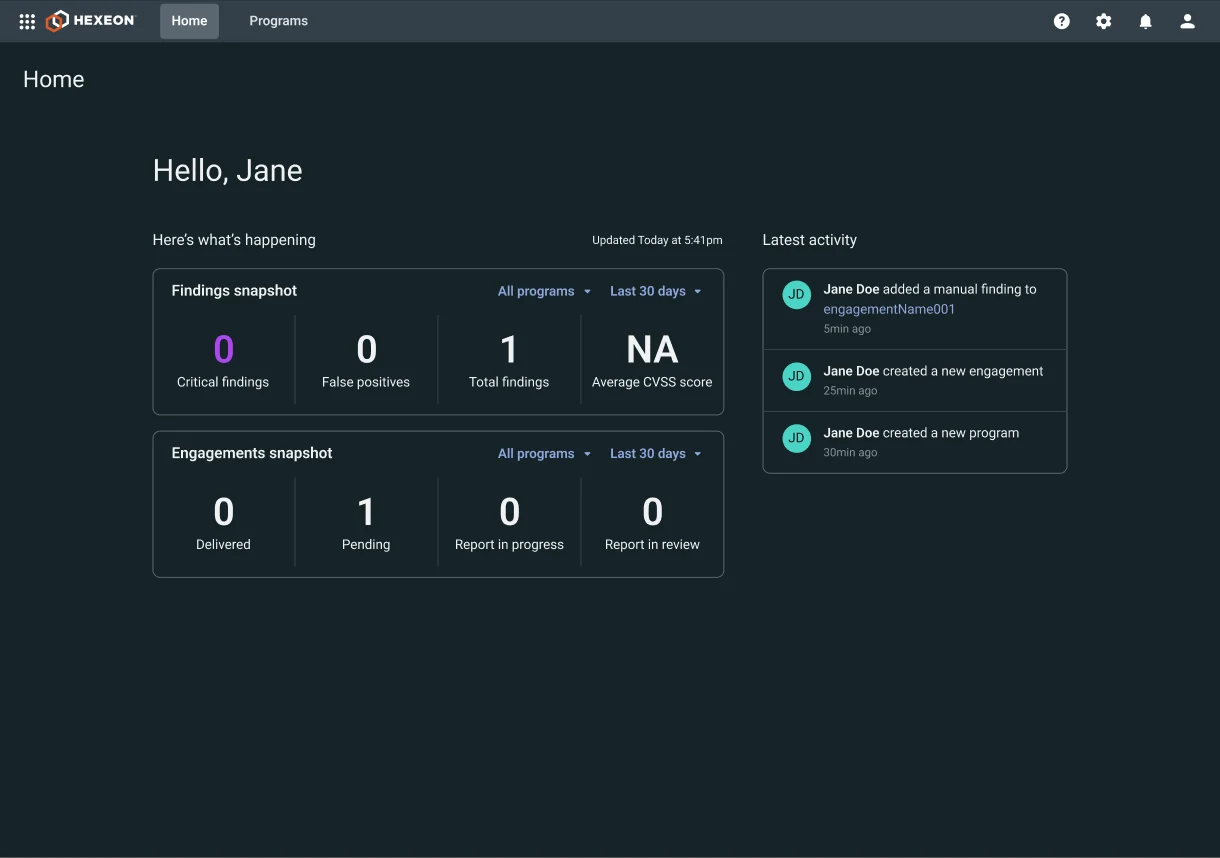Expand All programs dropdown in Findings snapshot
Image resolution: width=1220 pixels, height=858 pixels.
(545, 291)
